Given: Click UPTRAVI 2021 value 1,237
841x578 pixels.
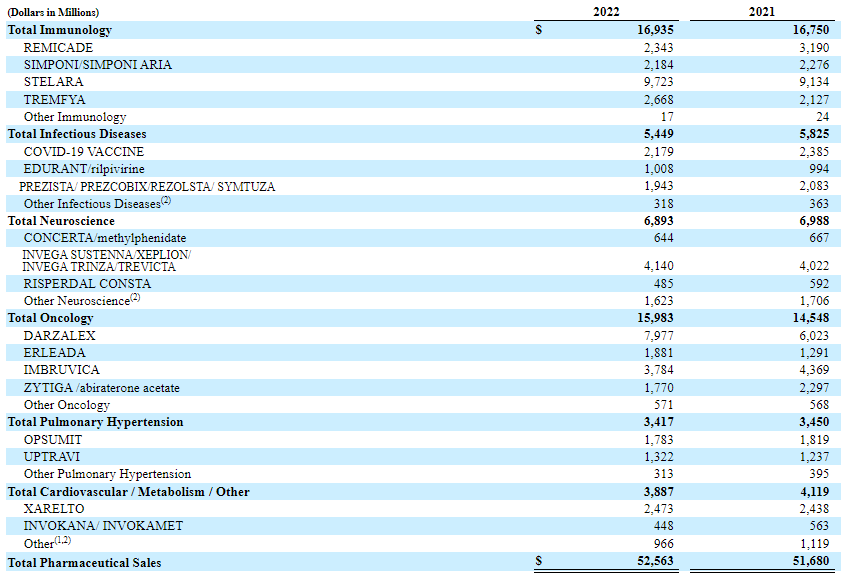Looking at the screenshot, I should point(814,457).
